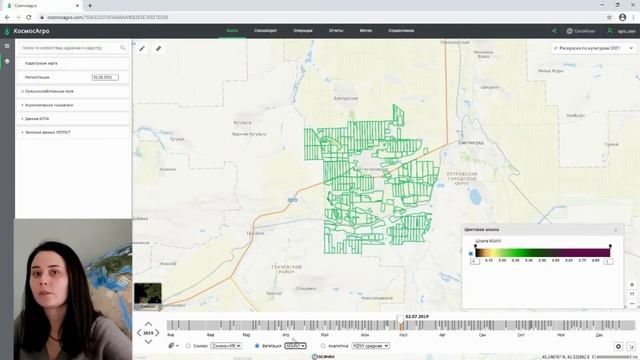Click the round icon below the hamburger menu
The image size is (640, 360).
pos(7,61)
